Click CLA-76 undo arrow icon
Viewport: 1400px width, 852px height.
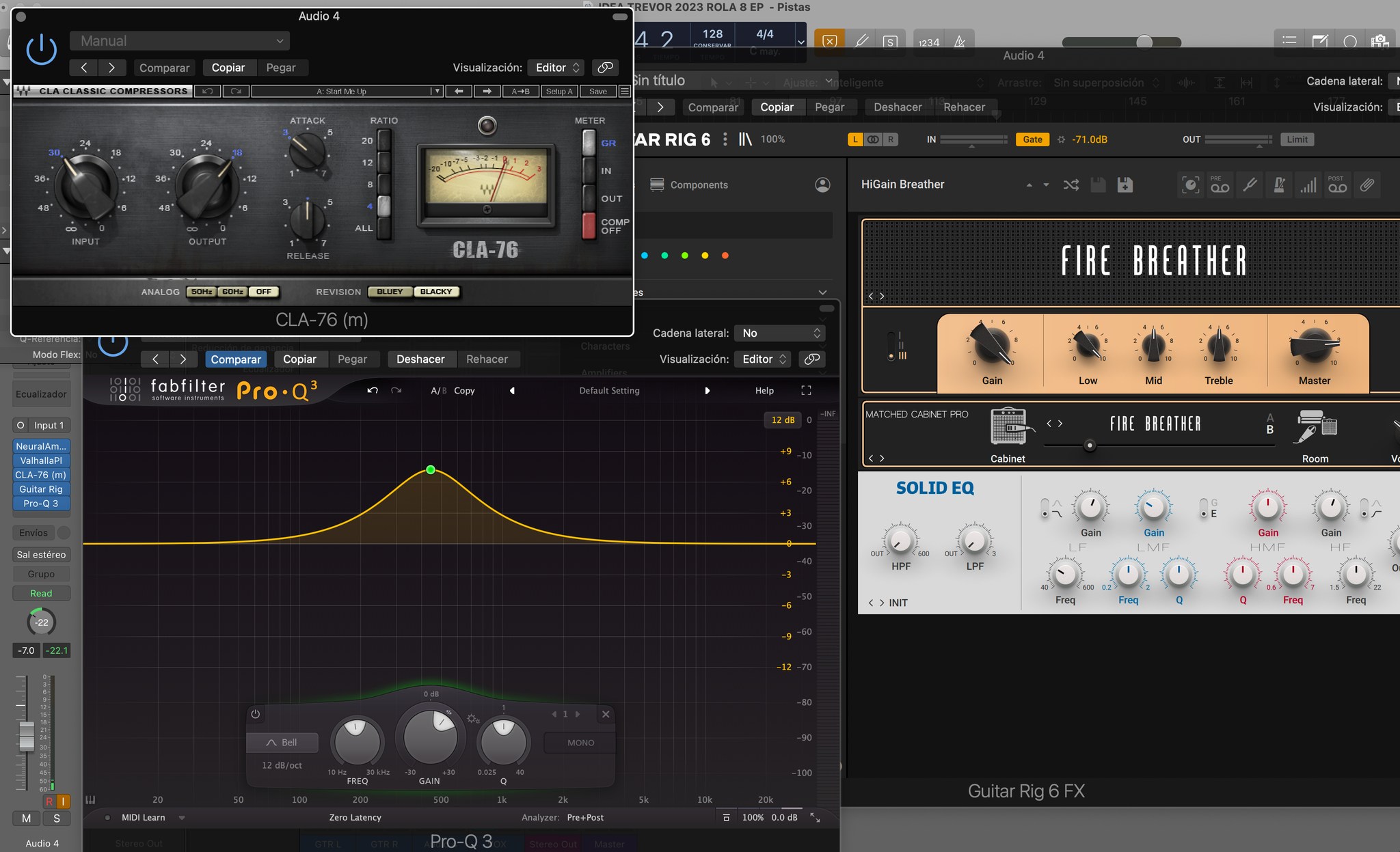(x=207, y=91)
